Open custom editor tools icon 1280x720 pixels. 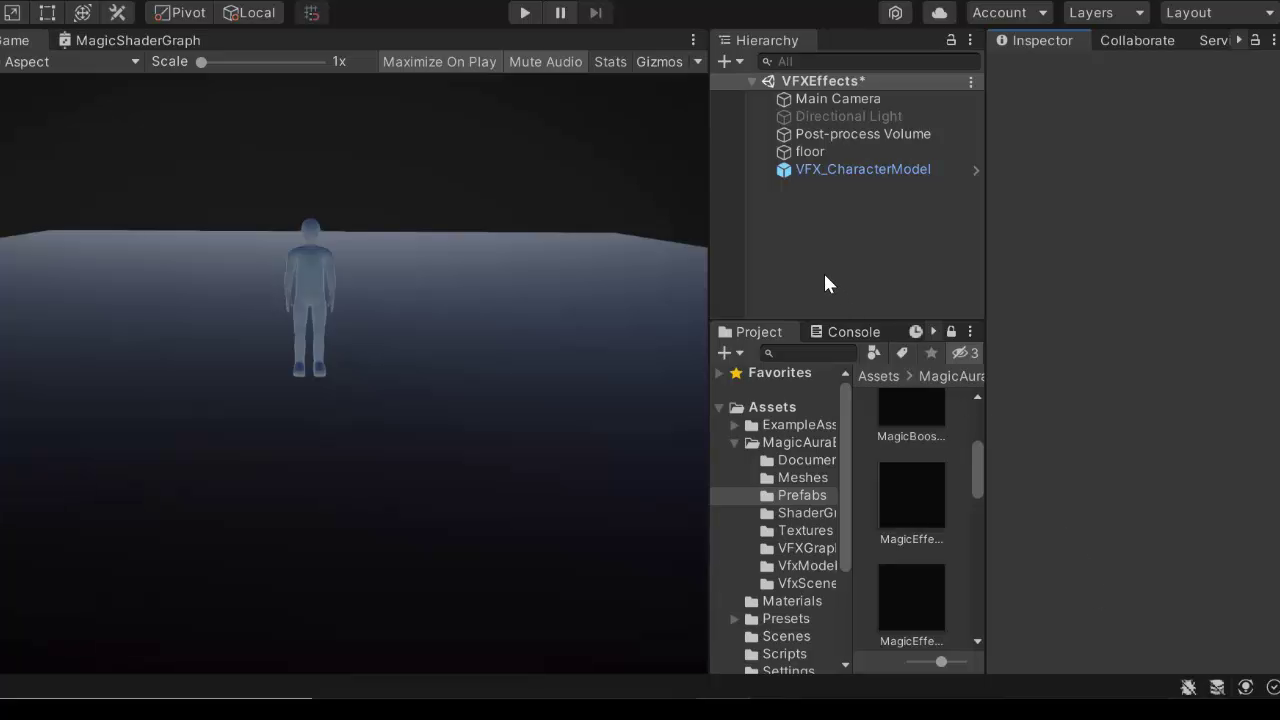pos(117,13)
